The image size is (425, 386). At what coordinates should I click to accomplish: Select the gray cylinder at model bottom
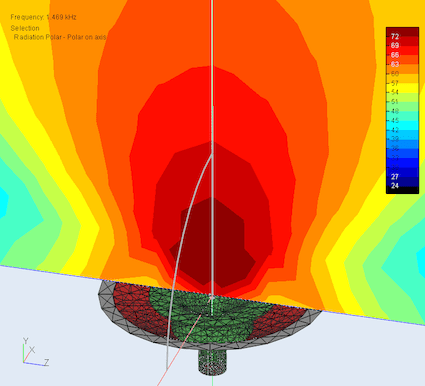click(212, 362)
